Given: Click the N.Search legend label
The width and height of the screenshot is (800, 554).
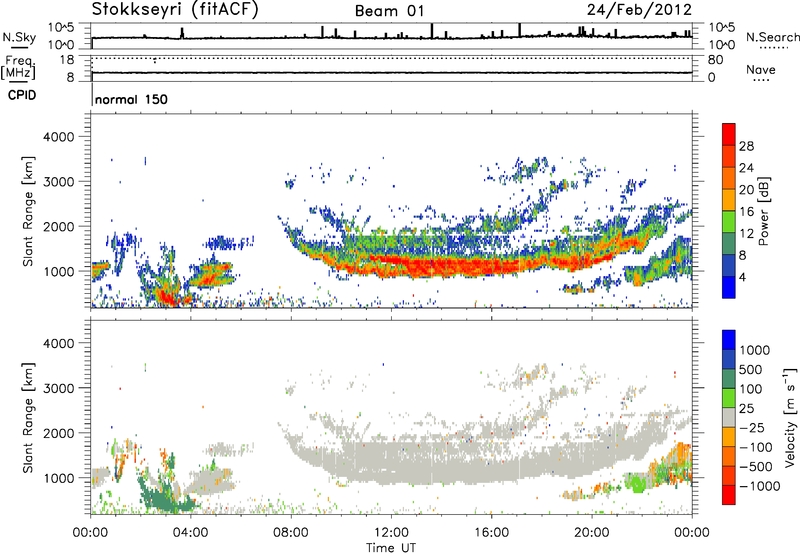Looking at the screenshot, I should point(772,37).
